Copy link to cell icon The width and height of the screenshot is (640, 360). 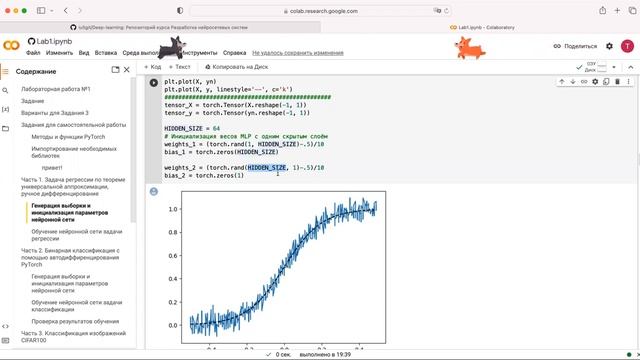coord(584,82)
